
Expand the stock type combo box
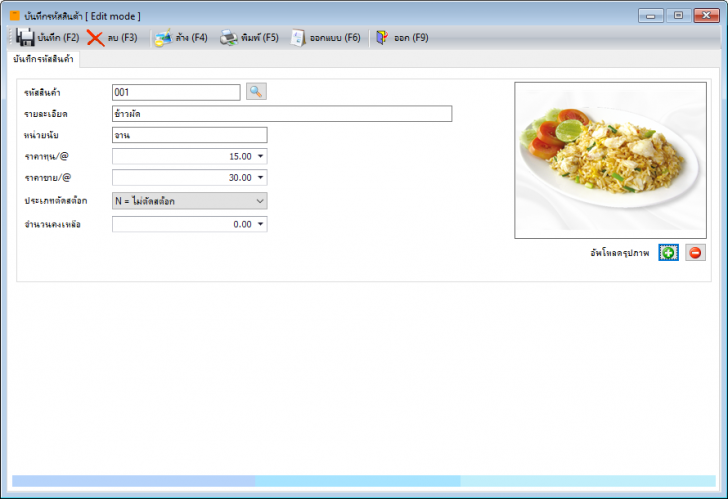(260, 201)
